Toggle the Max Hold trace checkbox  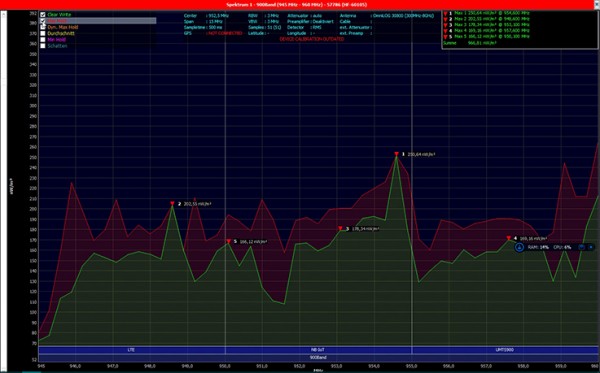pyautogui.click(x=43, y=21)
